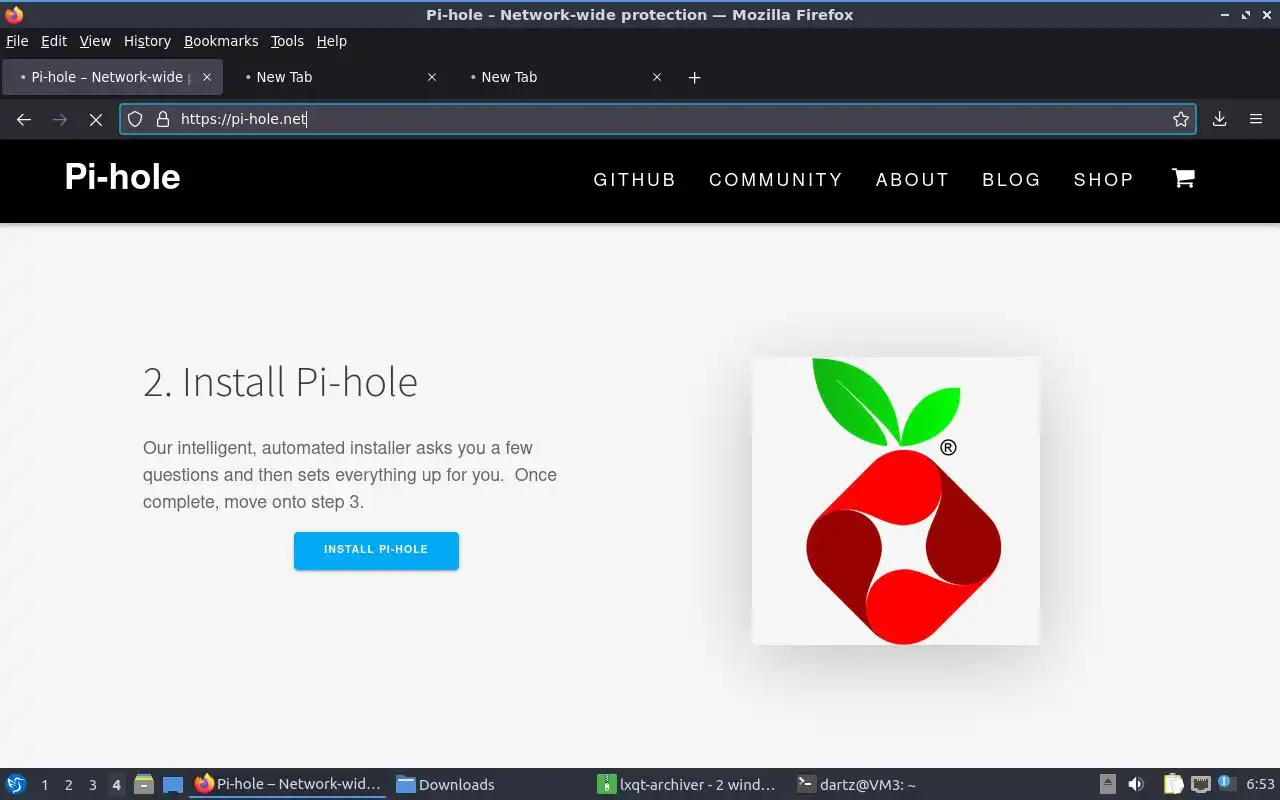1280x800 pixels.
Task: Click the clipboard icon in system tray
Action: [x=1173, y=784]
